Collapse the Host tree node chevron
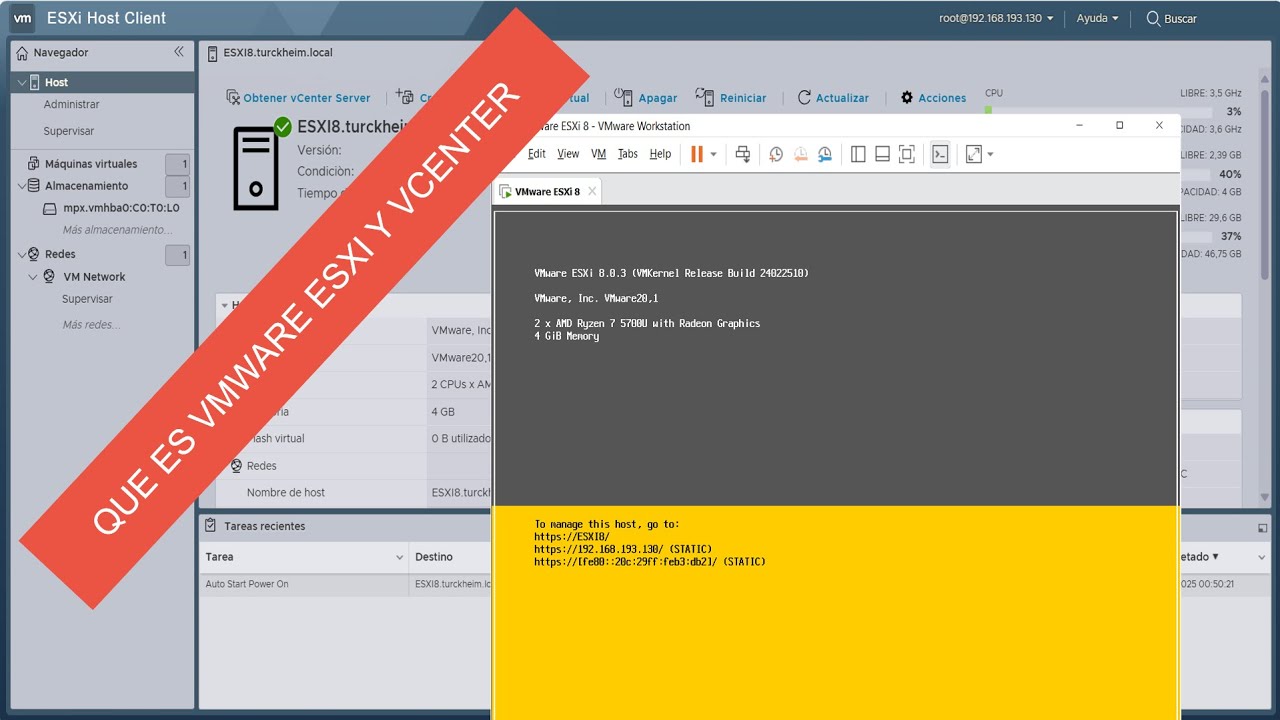The height and width of the screenshot is (720, 1280). (22, 82)
